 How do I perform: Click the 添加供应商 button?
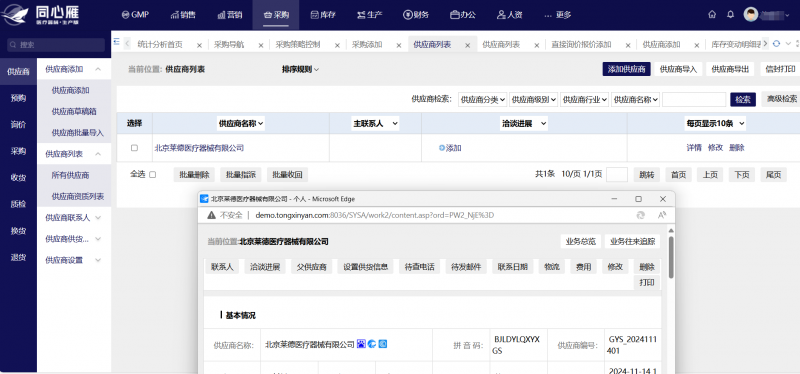click(627, 69)
